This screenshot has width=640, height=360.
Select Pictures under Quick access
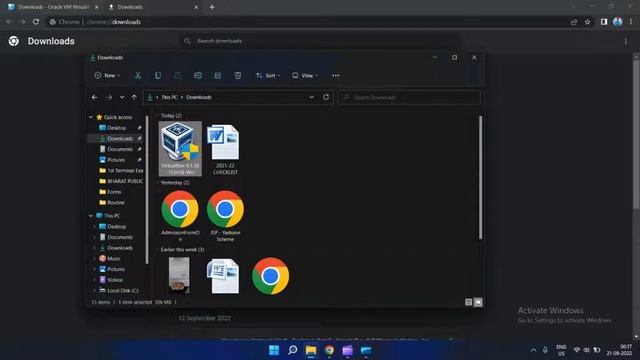tap(116, 160)
